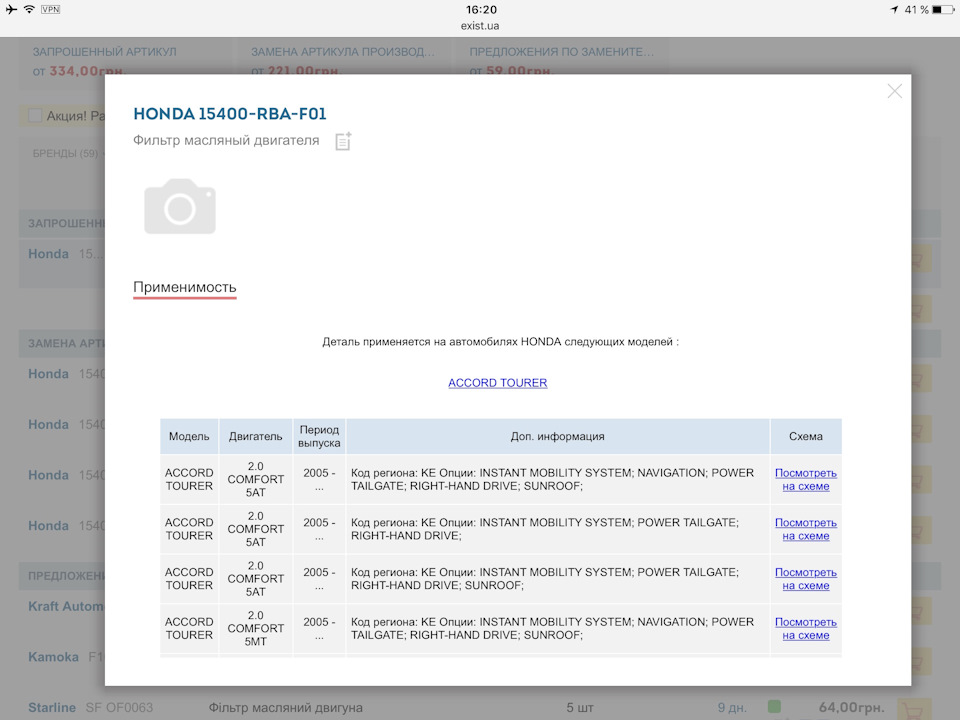Add Starline SF OF0063 to cart
960x720 pixels.
pyautogui.click(x=914, y=709)
